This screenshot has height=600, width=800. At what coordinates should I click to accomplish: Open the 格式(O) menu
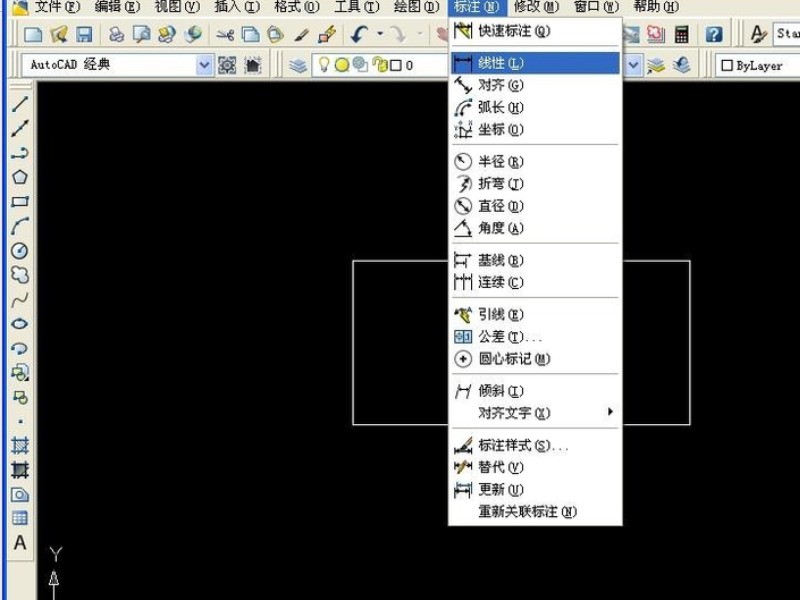[296, 7]
